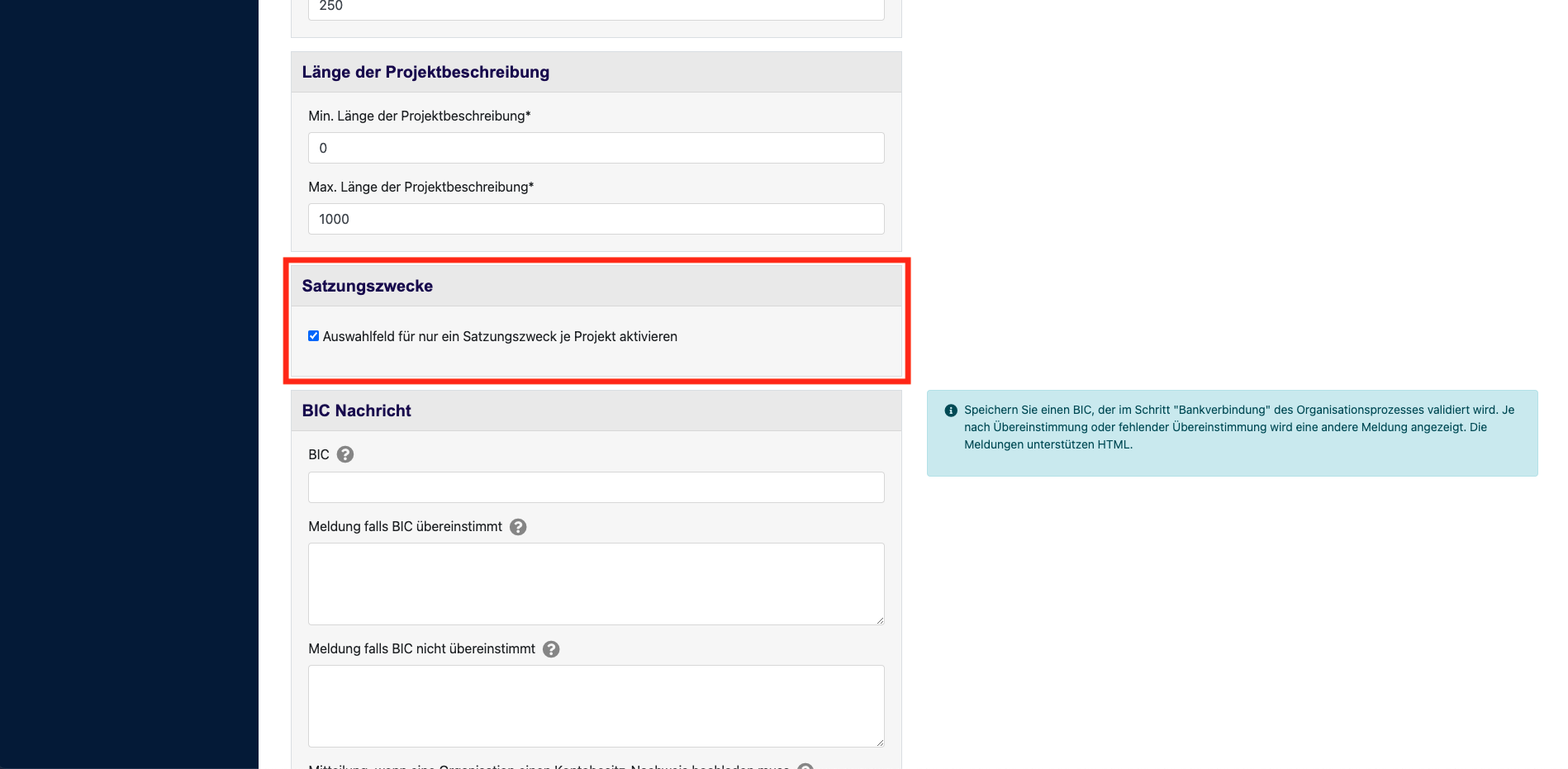Click the 'Satzungszwecke' section header
1568x769 pixels.
point(368,286)
